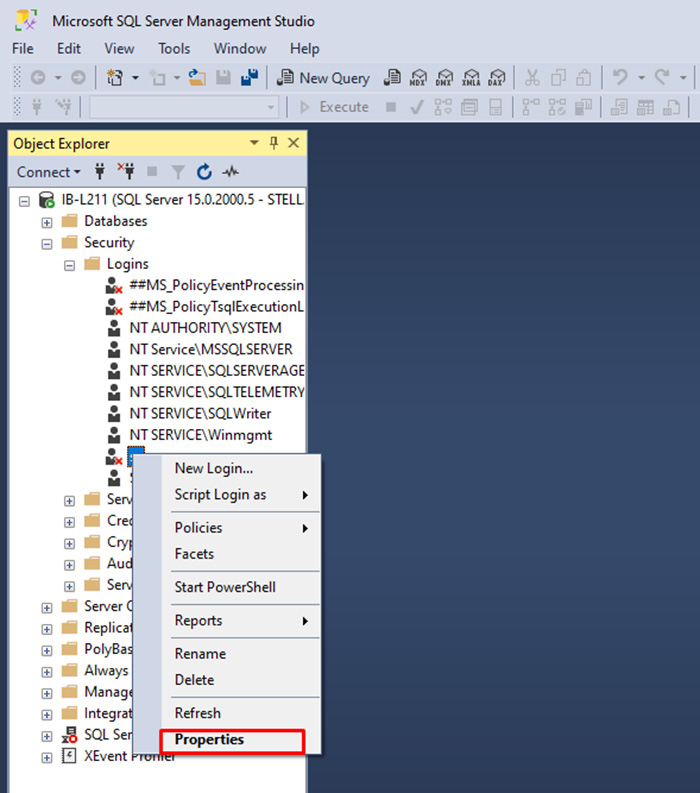The image size is (700, 793).
Task: Open the Tools menu
Action: (174, 49)
